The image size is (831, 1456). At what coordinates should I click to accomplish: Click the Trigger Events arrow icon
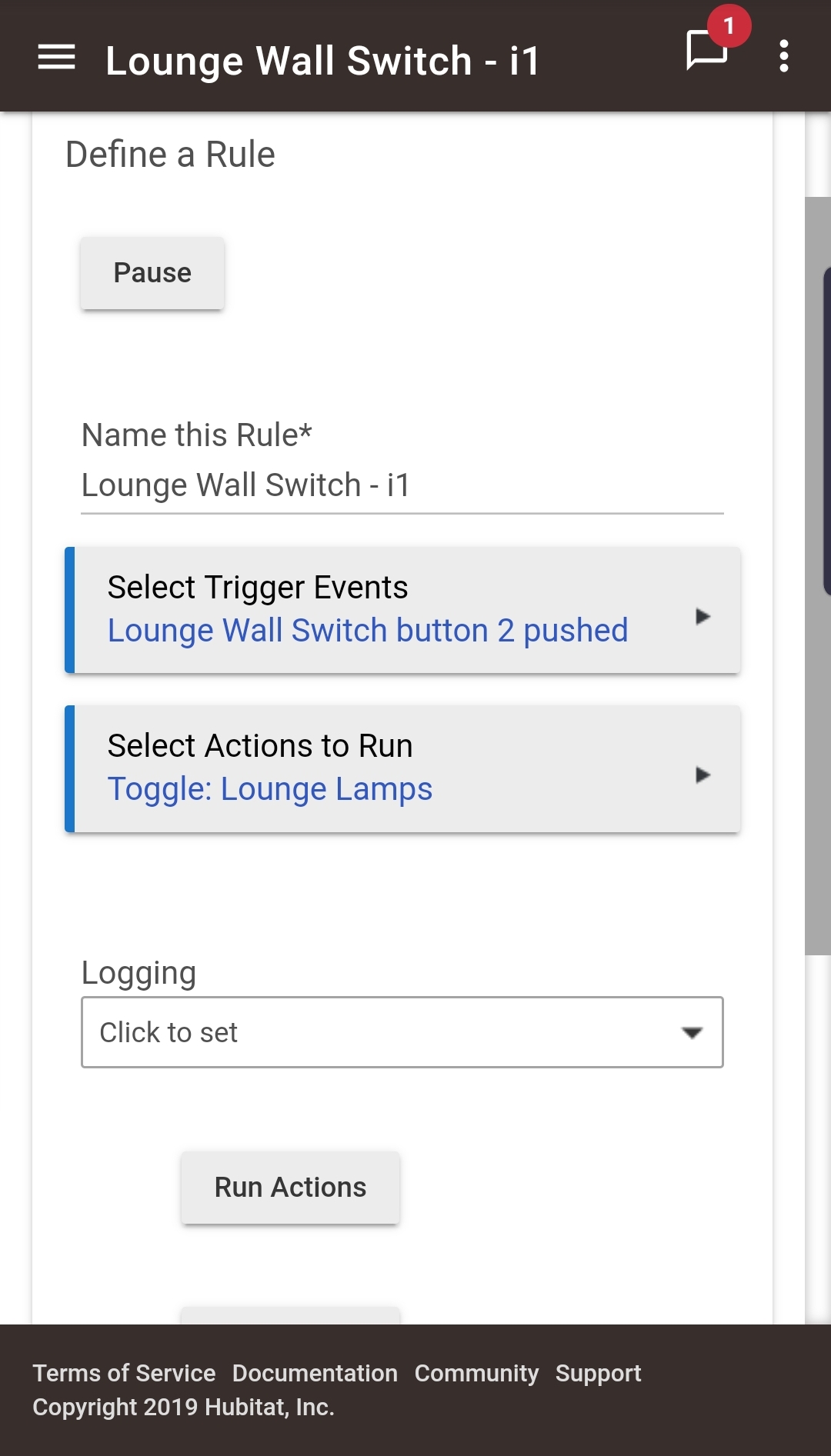pyautogui.click(x=702, y=616)
